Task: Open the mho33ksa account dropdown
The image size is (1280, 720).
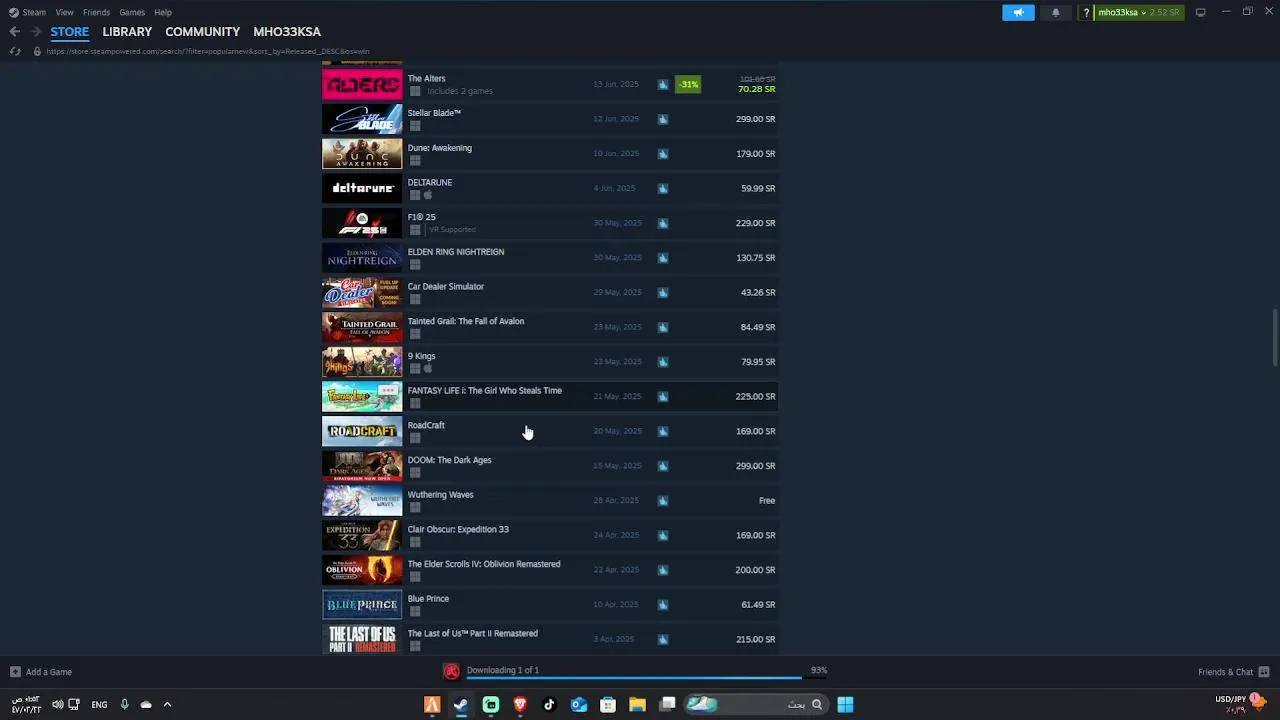Action: [x=1138, y=12]
